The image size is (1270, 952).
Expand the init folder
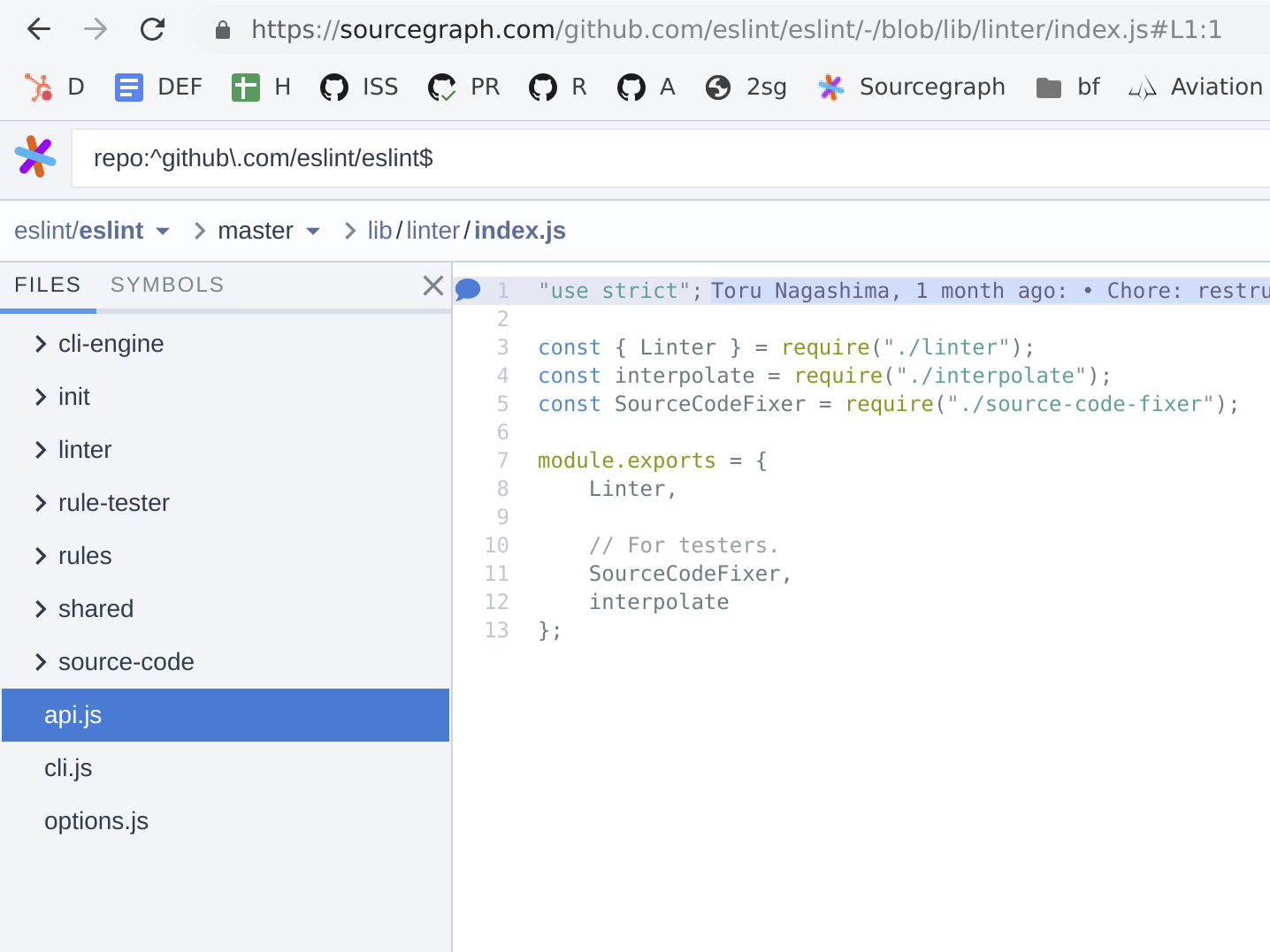pos(226,397)
